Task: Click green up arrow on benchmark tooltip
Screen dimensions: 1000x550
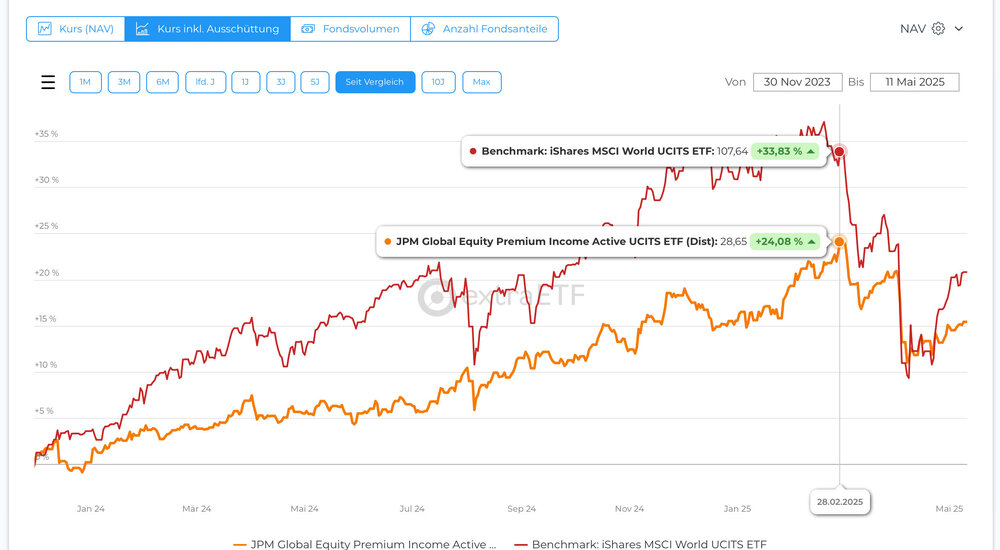Action: [x=811, y=152]
